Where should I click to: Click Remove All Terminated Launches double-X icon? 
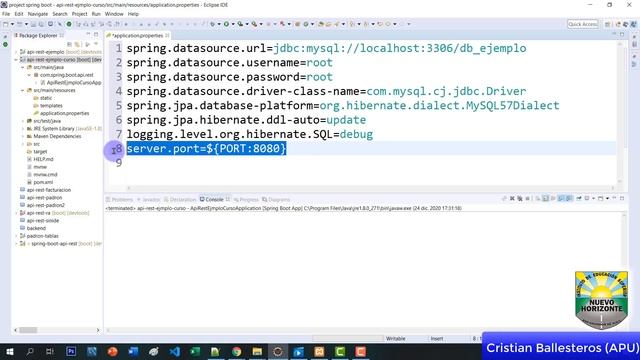[x=520, y=198]
